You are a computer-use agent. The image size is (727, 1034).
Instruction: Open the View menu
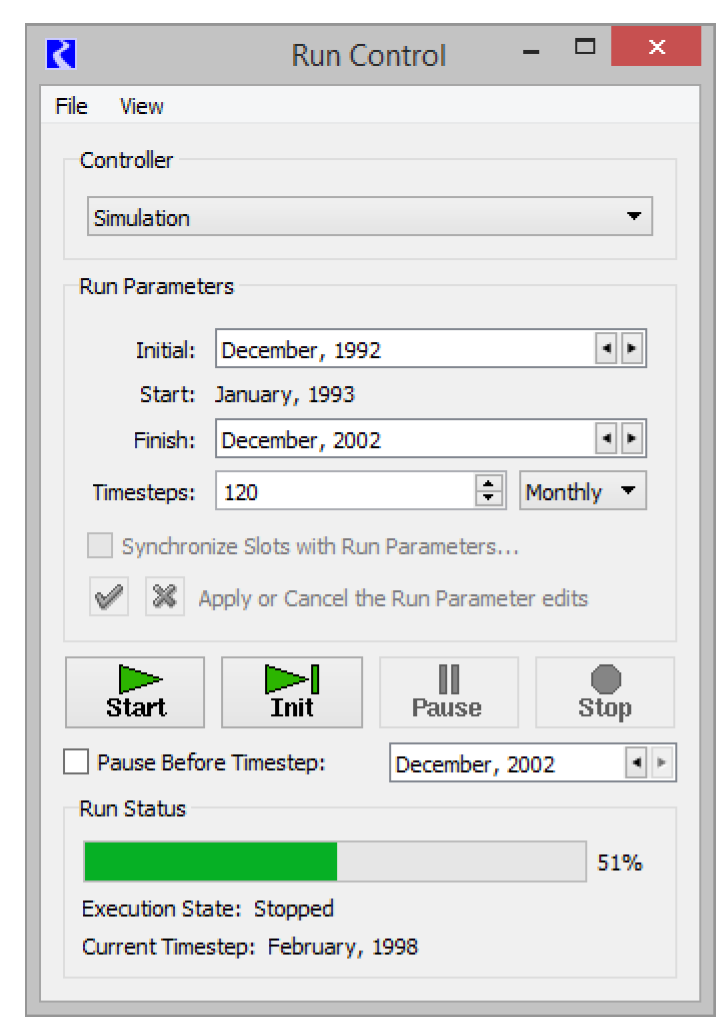141,106
